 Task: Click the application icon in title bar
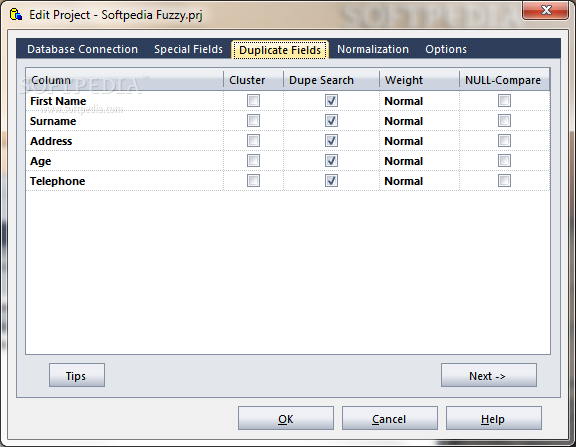[x=16, y=15]
